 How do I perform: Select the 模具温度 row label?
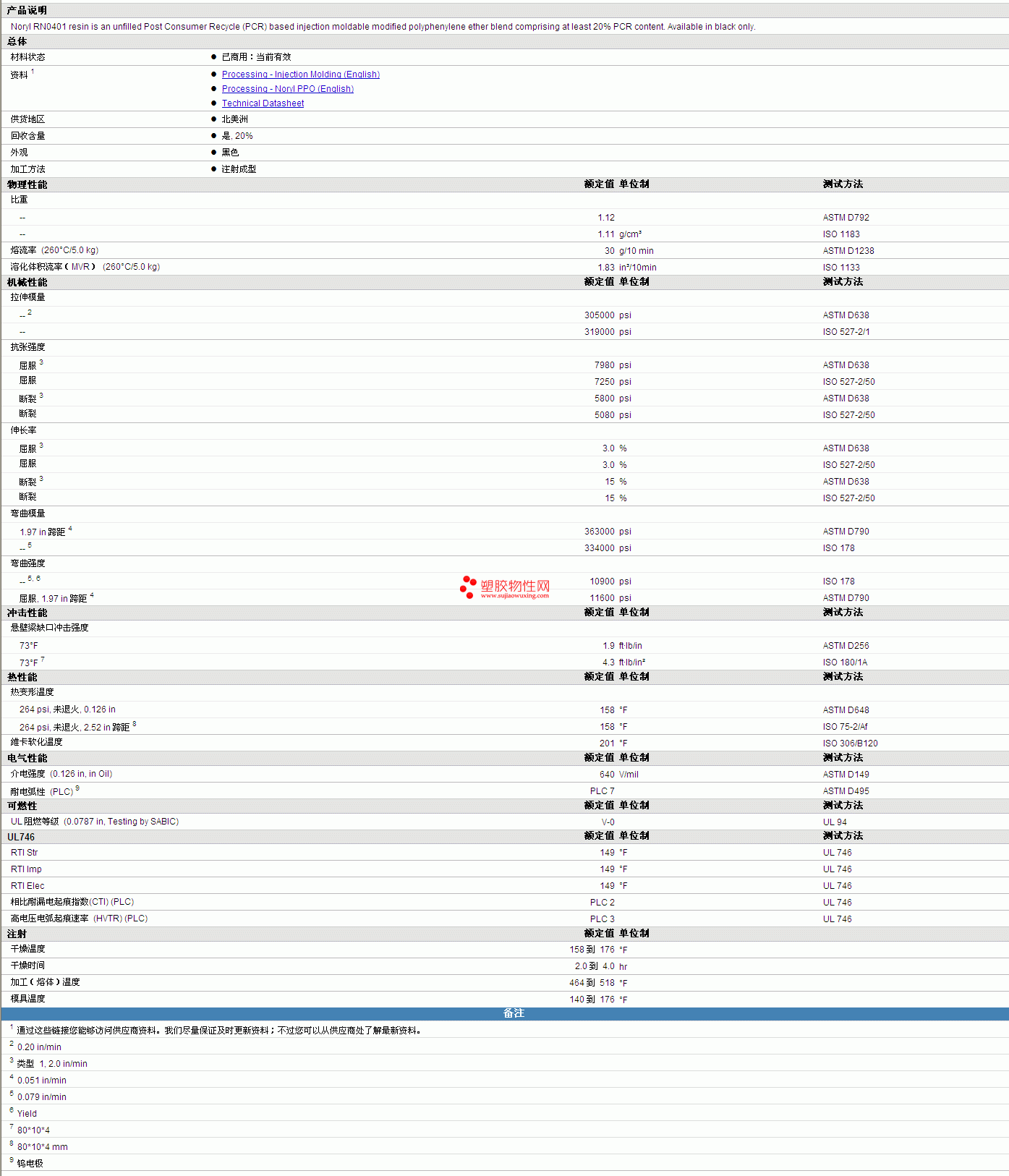click(27, 999)
